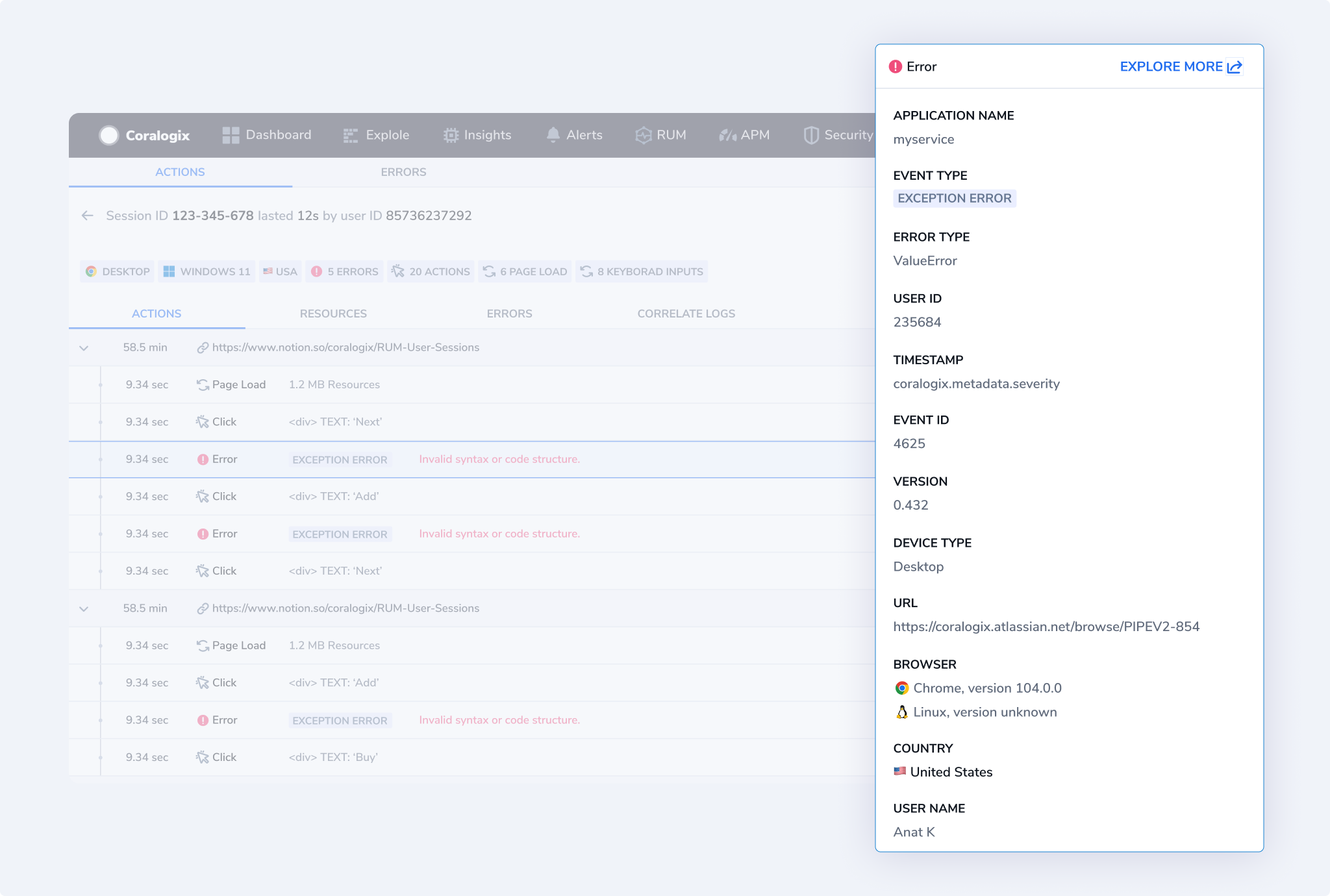
Task: Open the atlassian.net PIPEV2-854 URL
Action: point(1046,627)
